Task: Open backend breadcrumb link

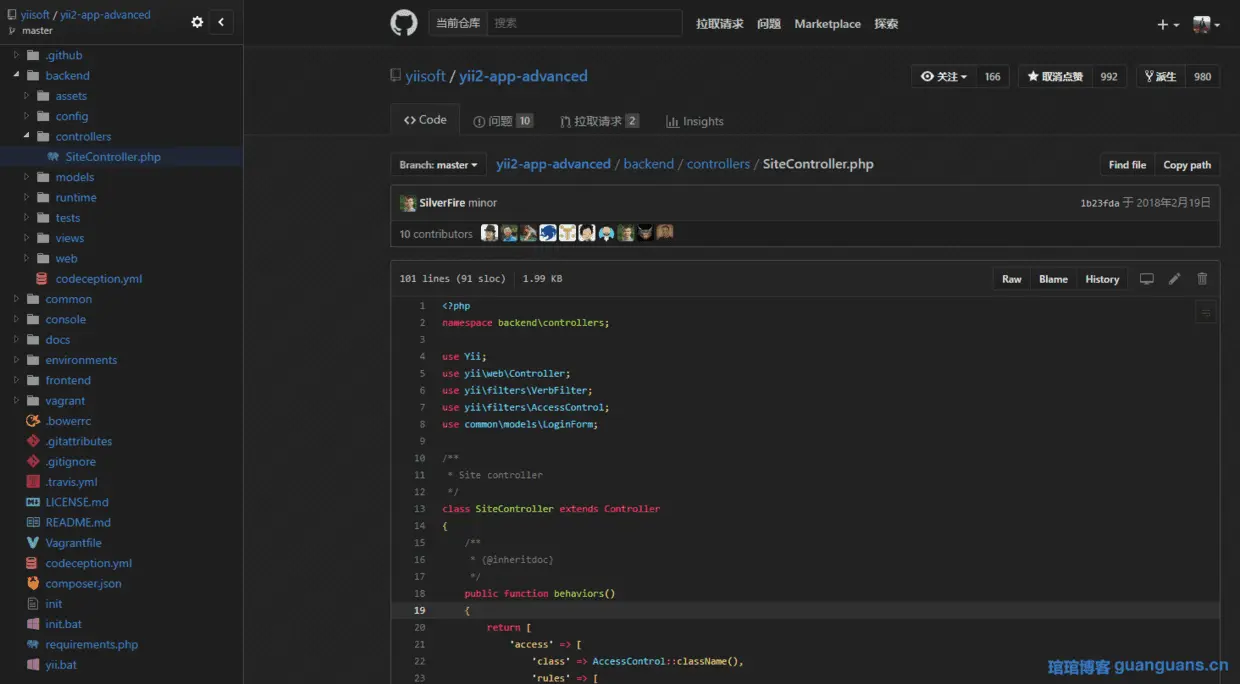Action: [x=649, y=164]
